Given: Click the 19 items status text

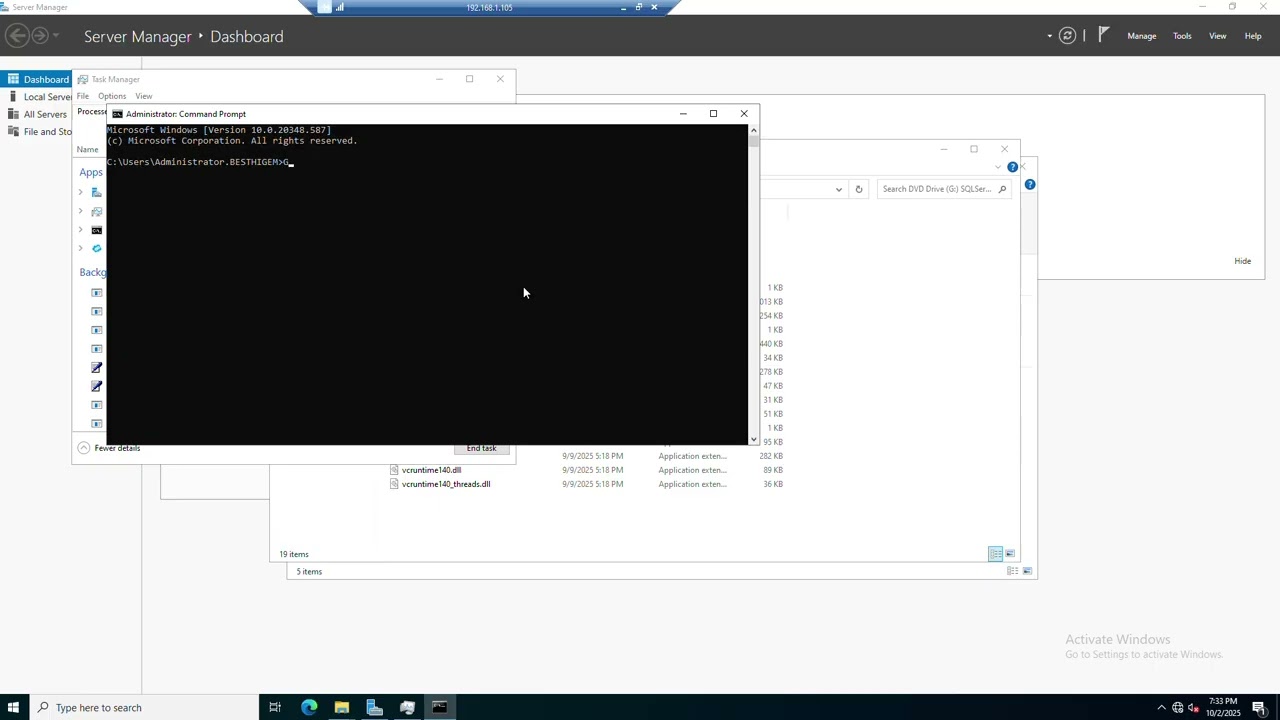Looking at the screenshot, I should coord(294,554).
